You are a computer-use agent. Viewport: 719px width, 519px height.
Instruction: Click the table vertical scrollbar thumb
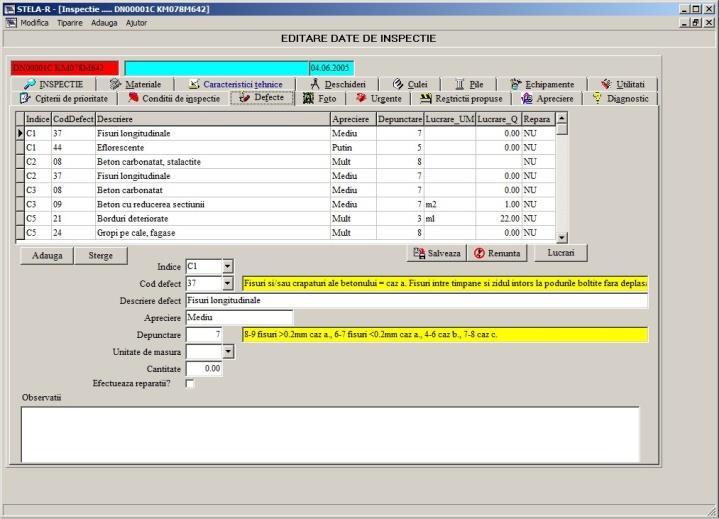point(562,129)
